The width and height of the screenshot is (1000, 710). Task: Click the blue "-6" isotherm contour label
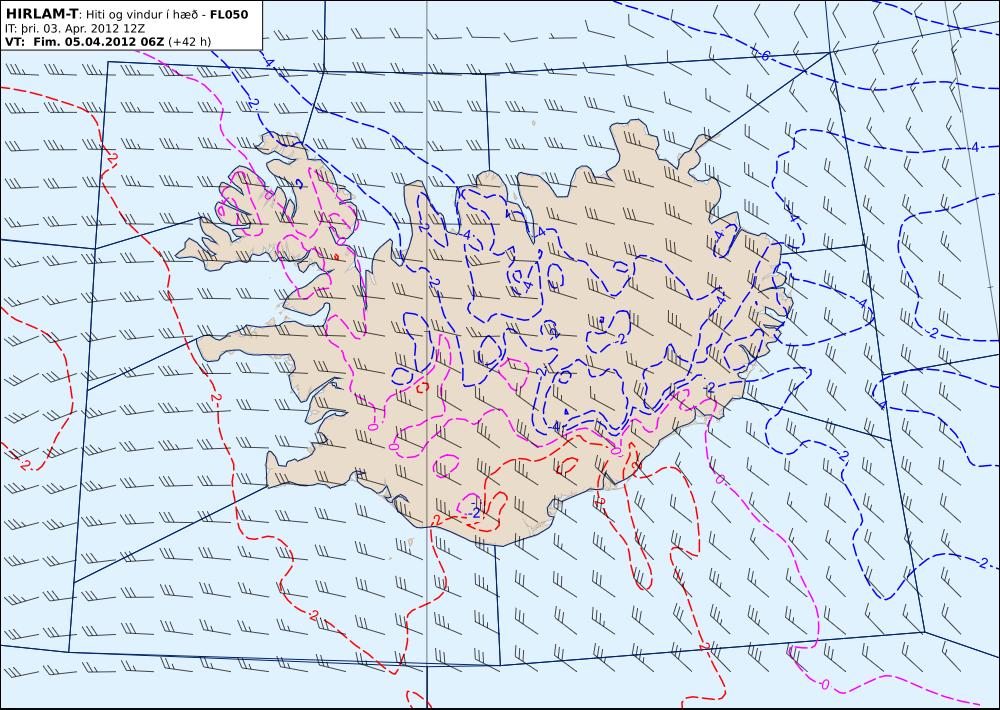[x=763, y=55]
